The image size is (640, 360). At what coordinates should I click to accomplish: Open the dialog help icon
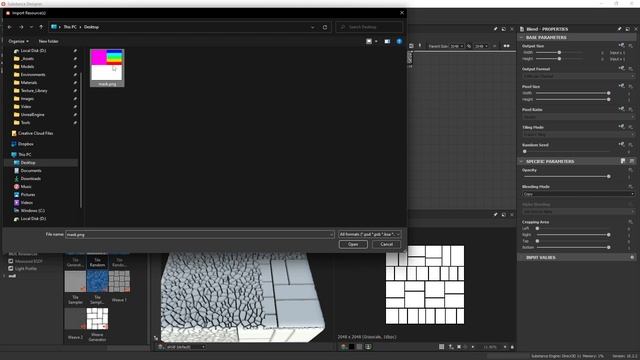(399, 41)
